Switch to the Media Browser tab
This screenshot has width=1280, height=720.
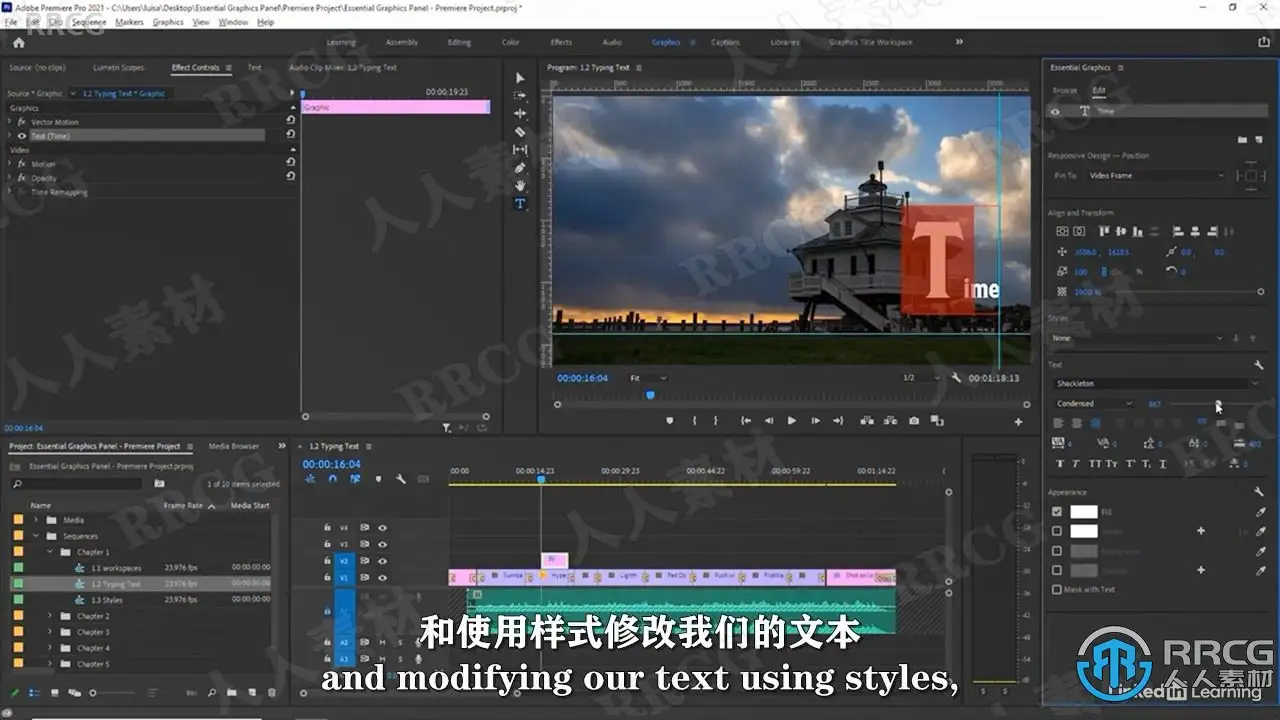(x=233, y=446)
